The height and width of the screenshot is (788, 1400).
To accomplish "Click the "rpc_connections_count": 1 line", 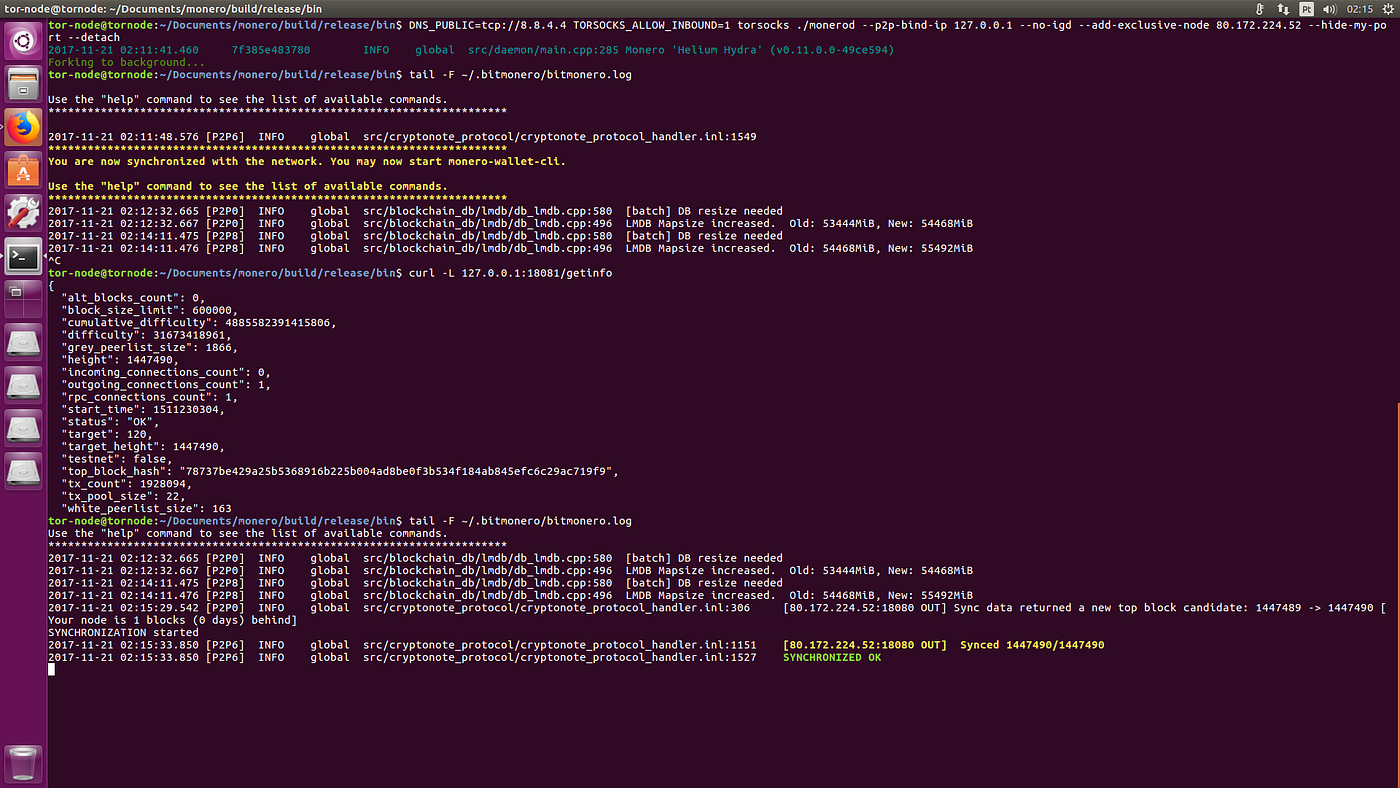I will pos(150,397).
